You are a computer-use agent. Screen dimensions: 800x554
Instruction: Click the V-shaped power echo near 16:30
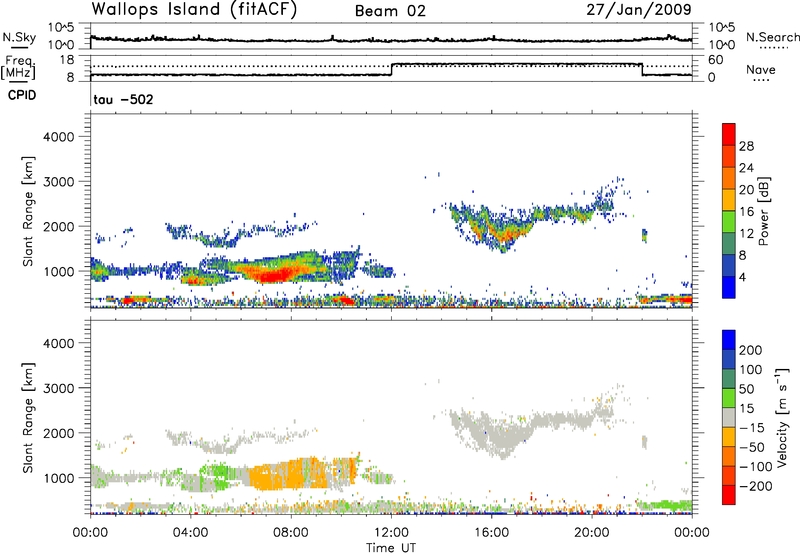(x=503, y=230)
